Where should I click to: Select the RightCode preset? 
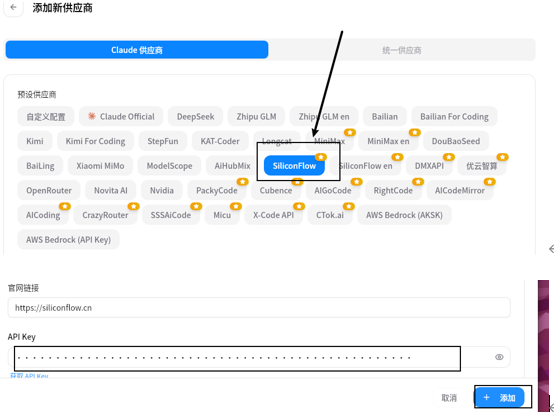pos(393,190)
